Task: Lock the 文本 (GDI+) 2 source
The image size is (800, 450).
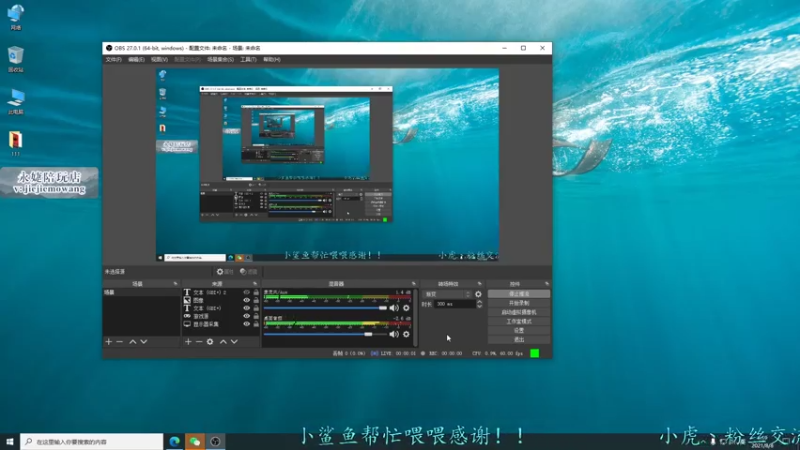Action: (x=256, y=292)
